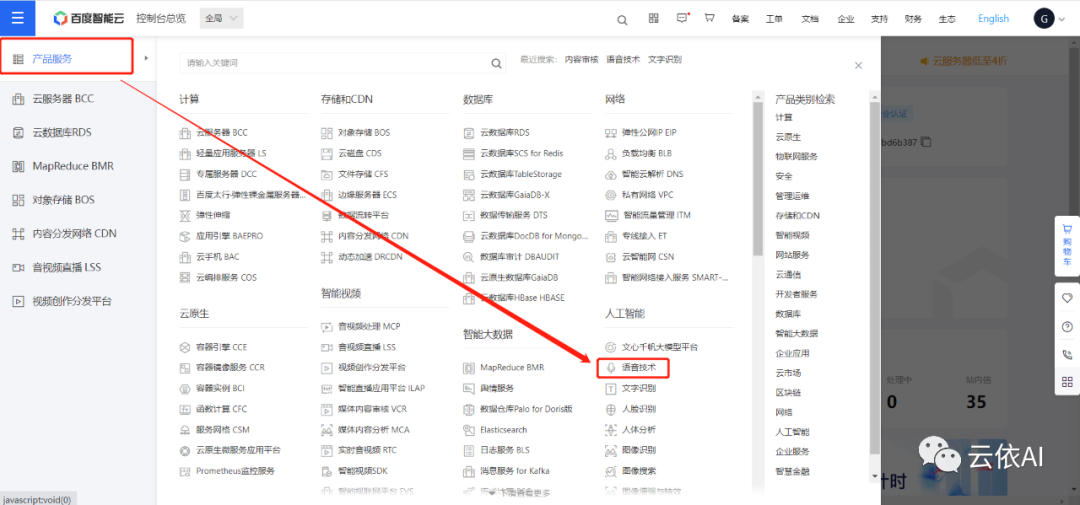Image resolution: width=1080 pixels, height=505 pixels.
Task: Open 备案 in top navigation
Action: tap(740, 19)
